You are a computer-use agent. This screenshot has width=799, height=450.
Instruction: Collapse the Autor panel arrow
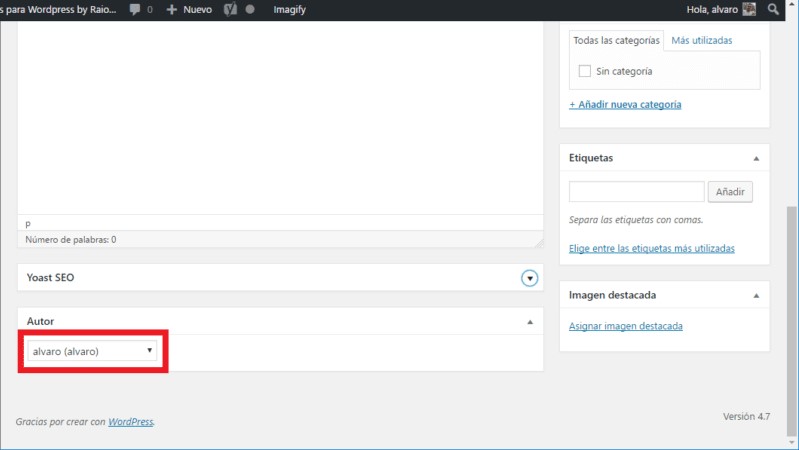(x=529, y=322)
